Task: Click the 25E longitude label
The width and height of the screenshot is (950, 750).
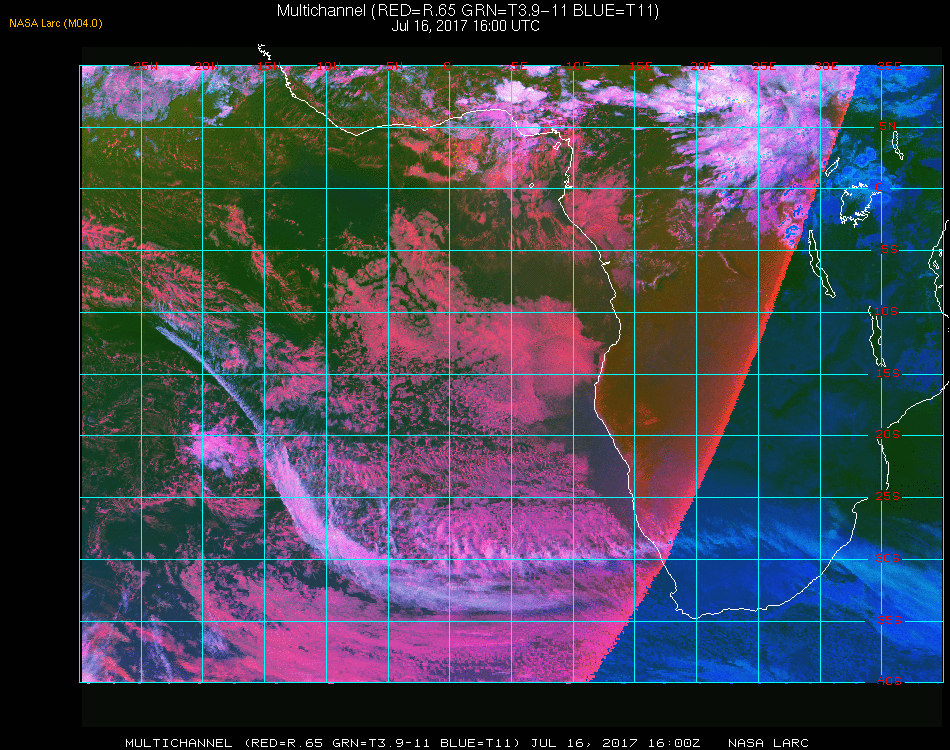Action: [x=764, y=66]
